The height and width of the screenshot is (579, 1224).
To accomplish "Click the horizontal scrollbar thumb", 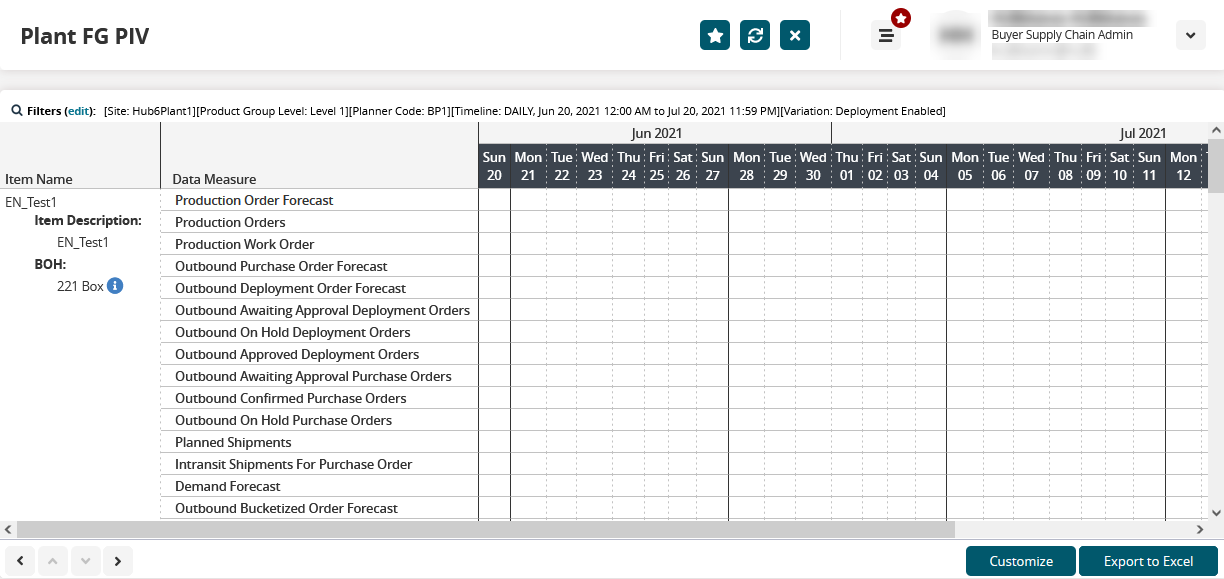I will point(485,529).
